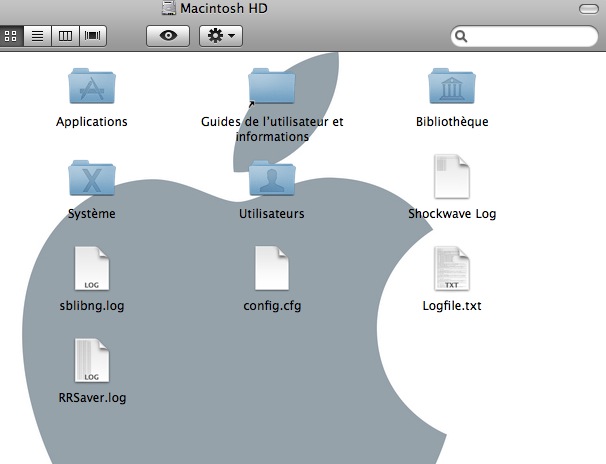Switch to list view
This screenshot has width=606, height=464.
click(37, 36)
